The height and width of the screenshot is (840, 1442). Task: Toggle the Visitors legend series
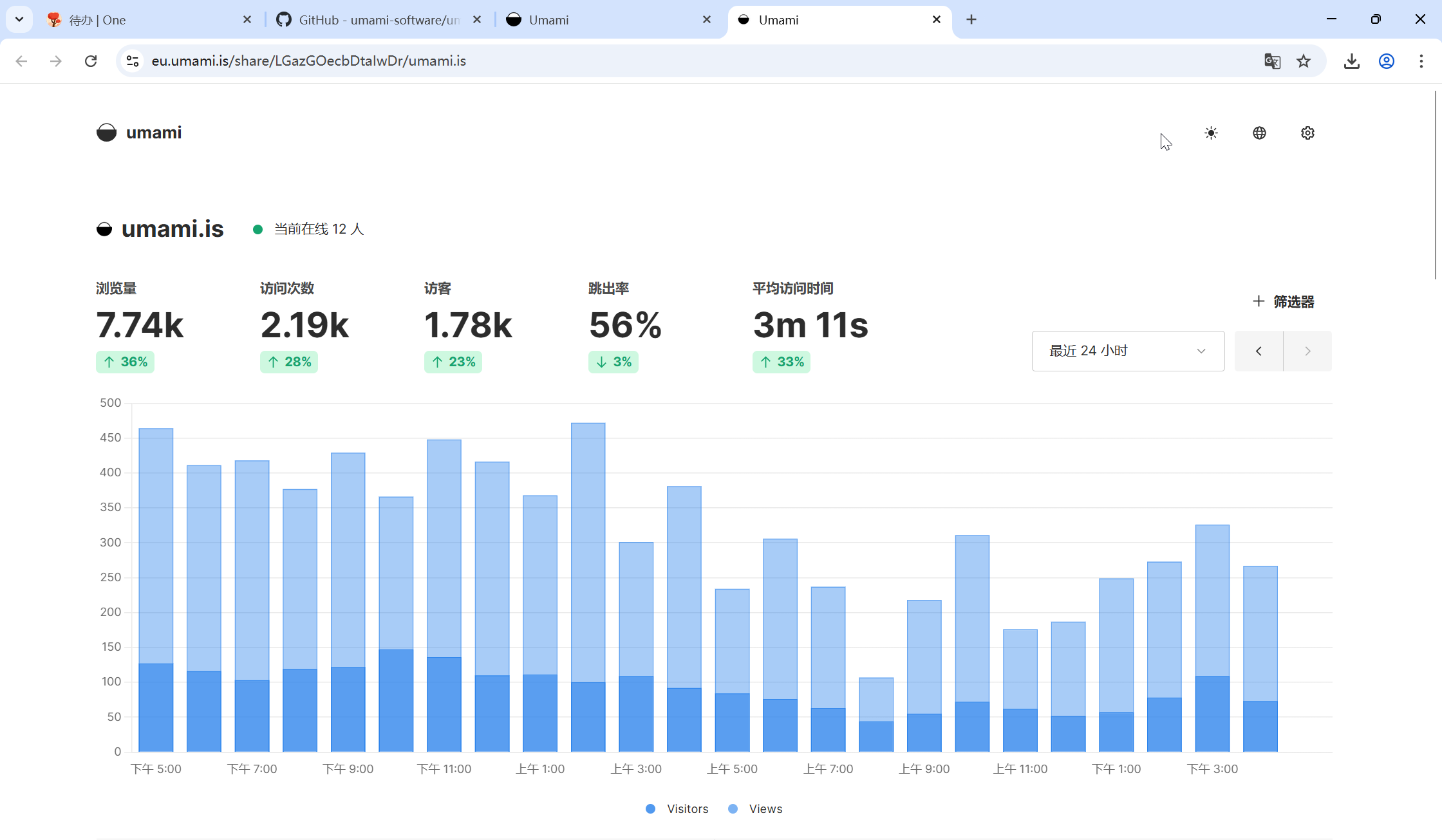click(x=677, y=808)
